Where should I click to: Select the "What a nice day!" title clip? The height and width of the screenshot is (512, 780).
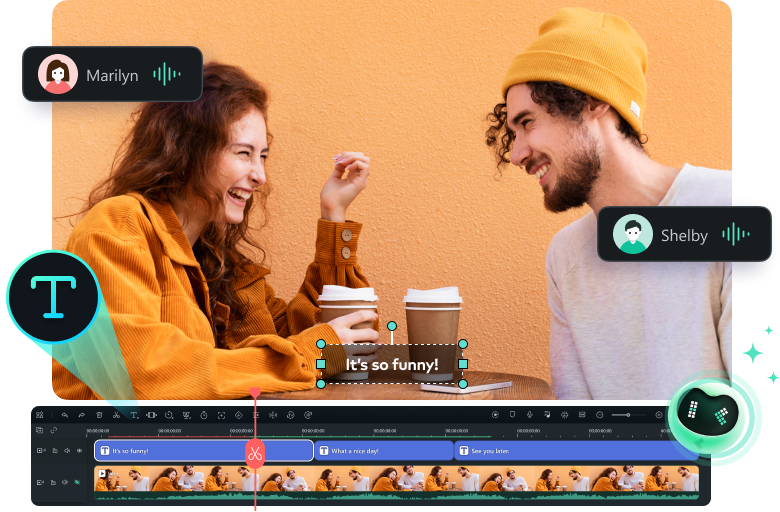pos(385,451)
